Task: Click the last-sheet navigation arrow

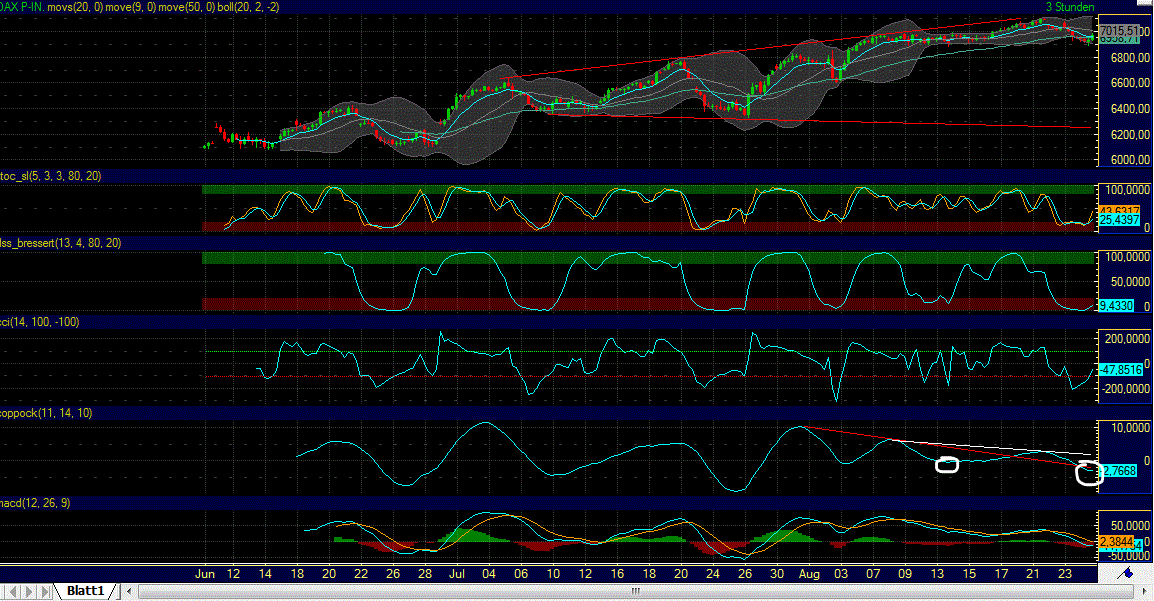Action: click(x=44, y=590)
